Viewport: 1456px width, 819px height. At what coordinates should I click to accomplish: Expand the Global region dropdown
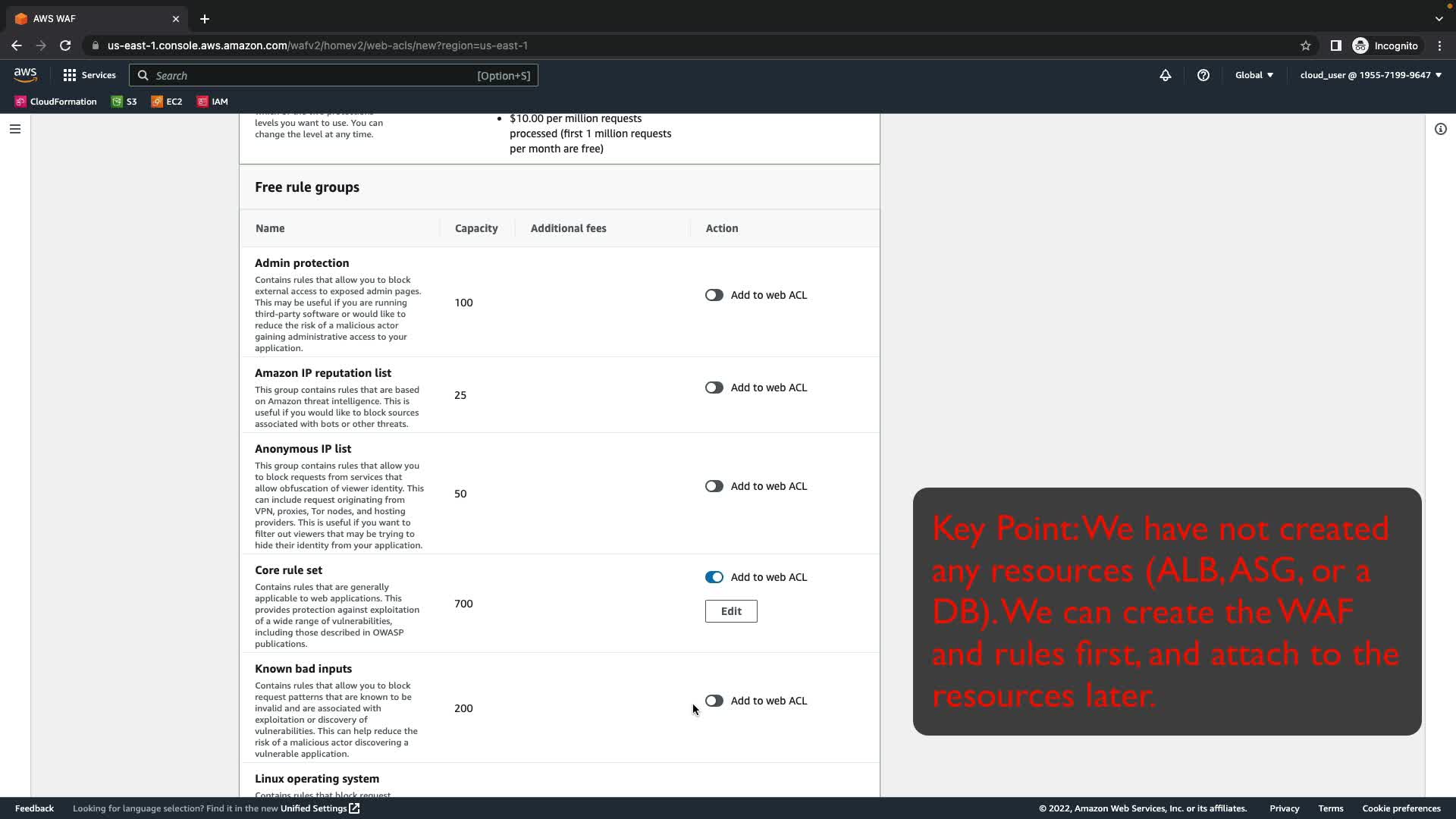pyautogui.click(x=1254, y=75)
